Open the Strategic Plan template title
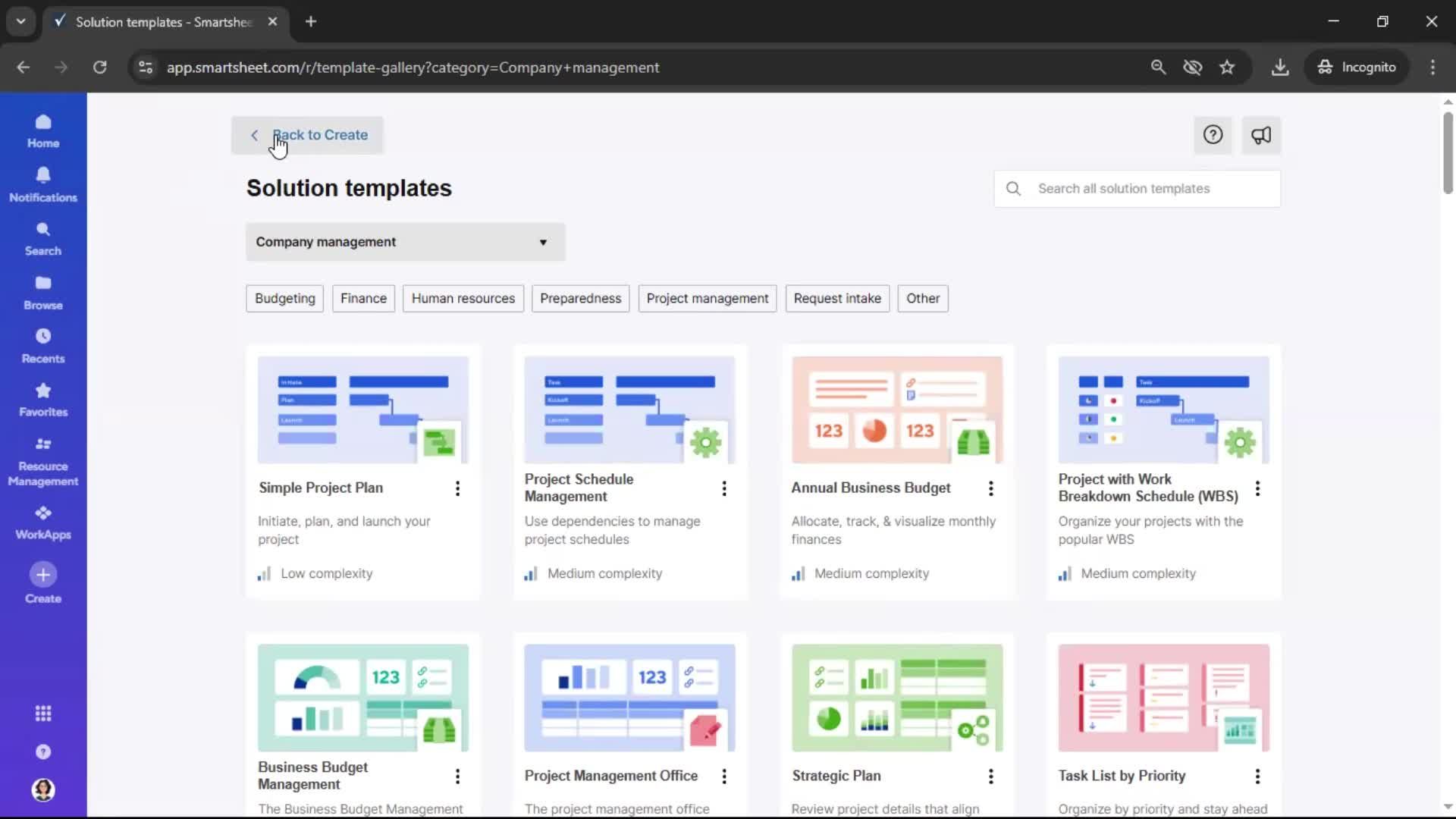 pyautogui.click(x=836, y=776)
